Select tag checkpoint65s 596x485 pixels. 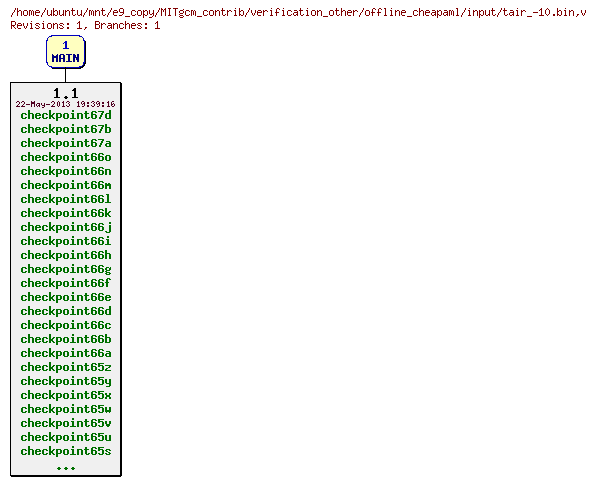[x=66, y=452]
